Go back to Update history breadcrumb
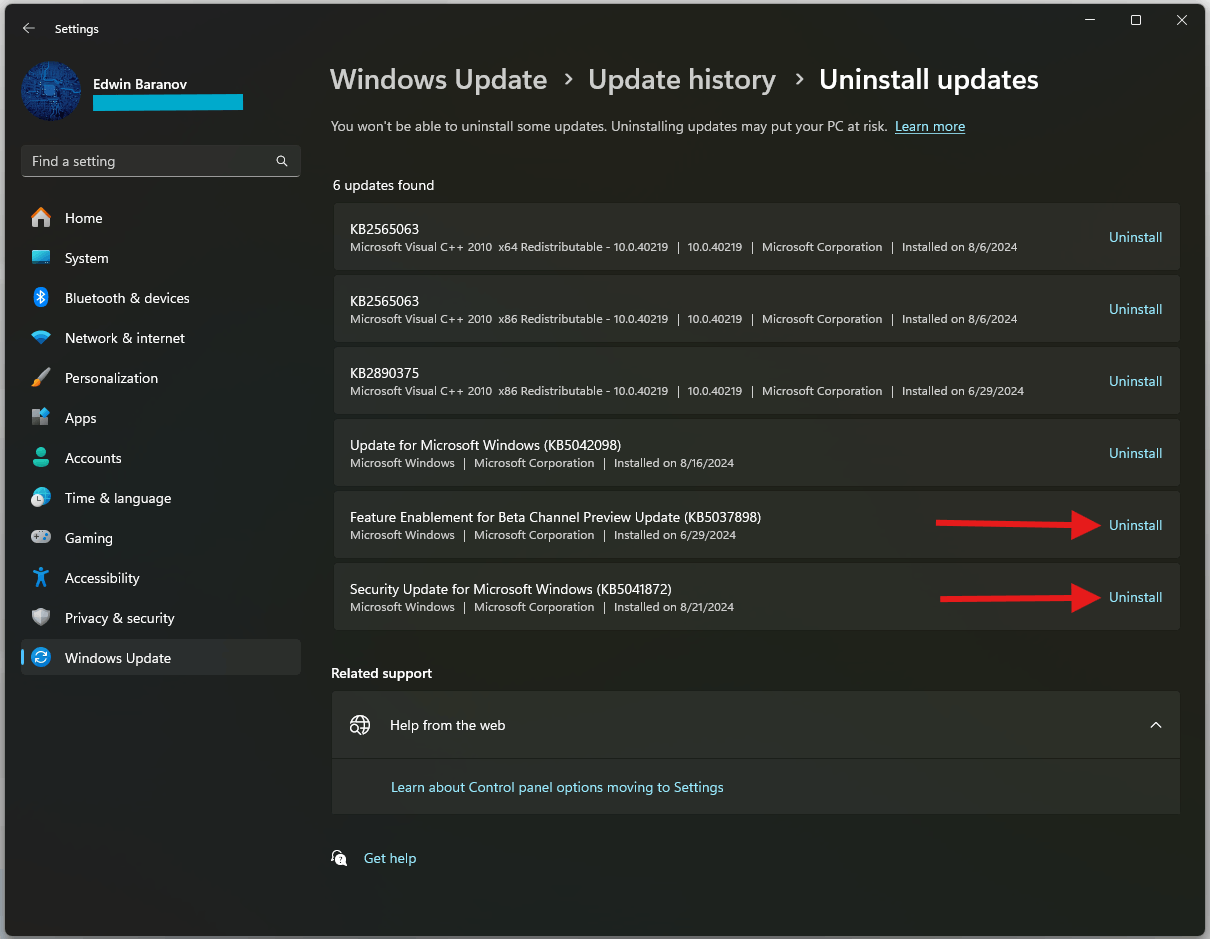This screenshot has width=1210, height=939. point(682,80)
